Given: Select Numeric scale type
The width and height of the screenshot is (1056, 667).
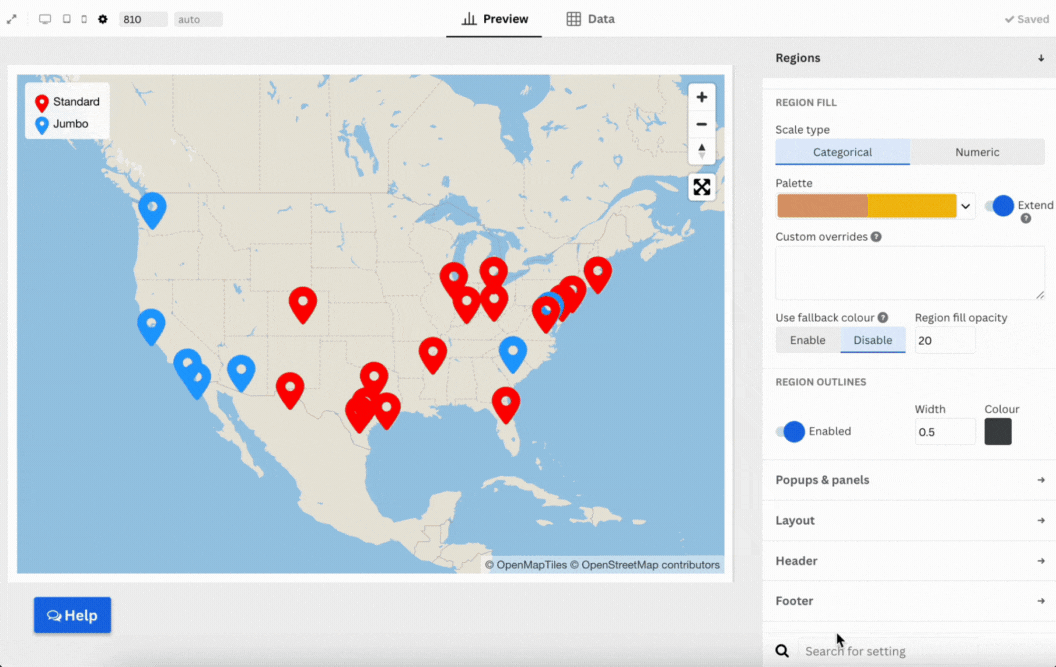Looking at the screenshot, I should coord(977,152).
